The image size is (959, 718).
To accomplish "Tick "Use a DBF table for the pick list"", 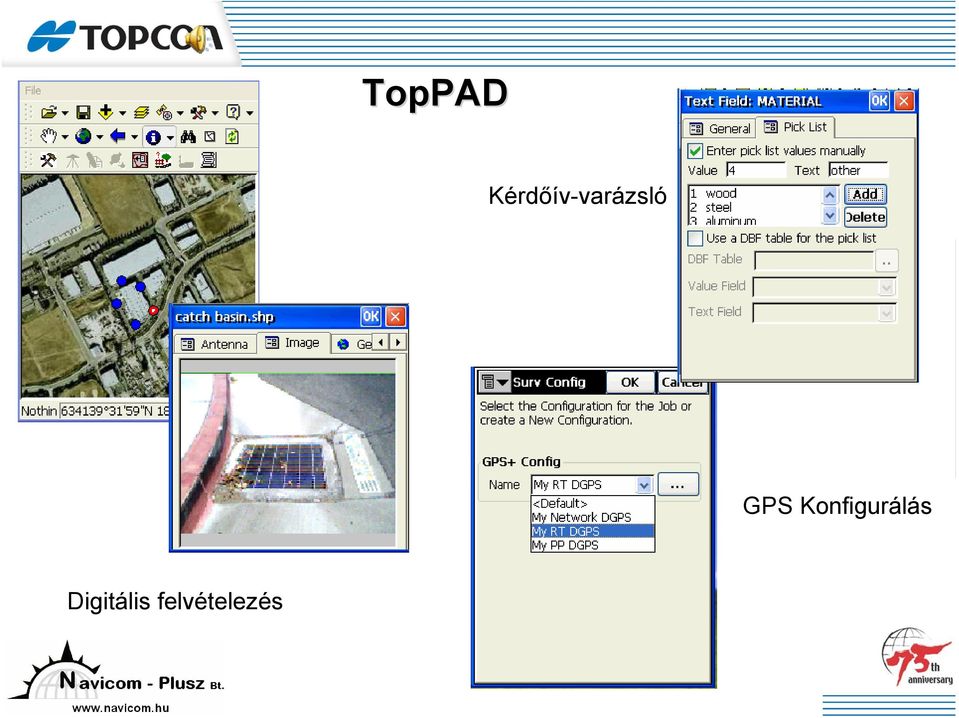I will point(695,238).
